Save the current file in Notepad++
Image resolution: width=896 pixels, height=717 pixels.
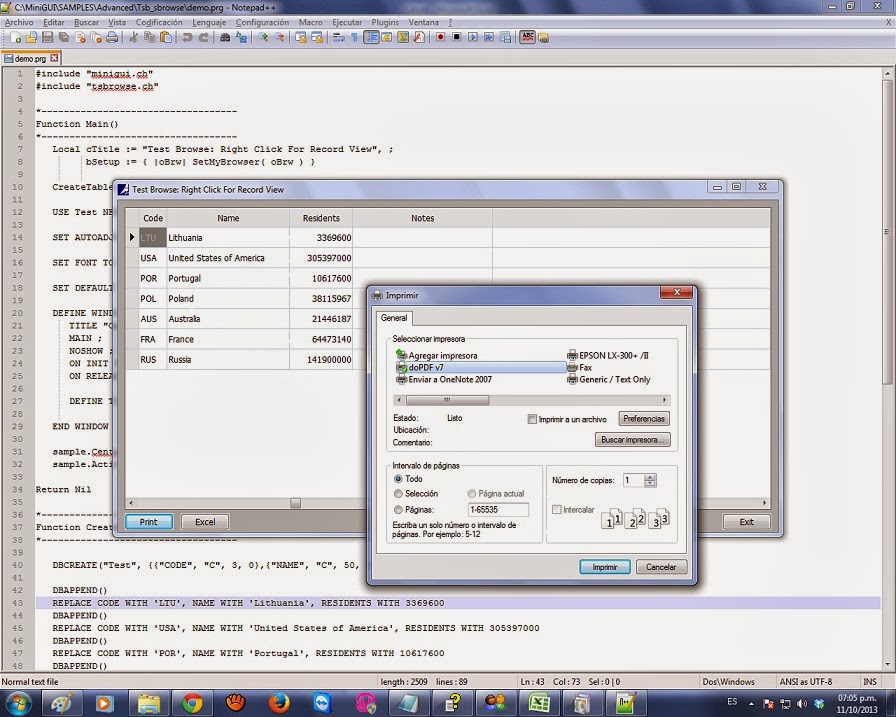(x=45, y=38)
